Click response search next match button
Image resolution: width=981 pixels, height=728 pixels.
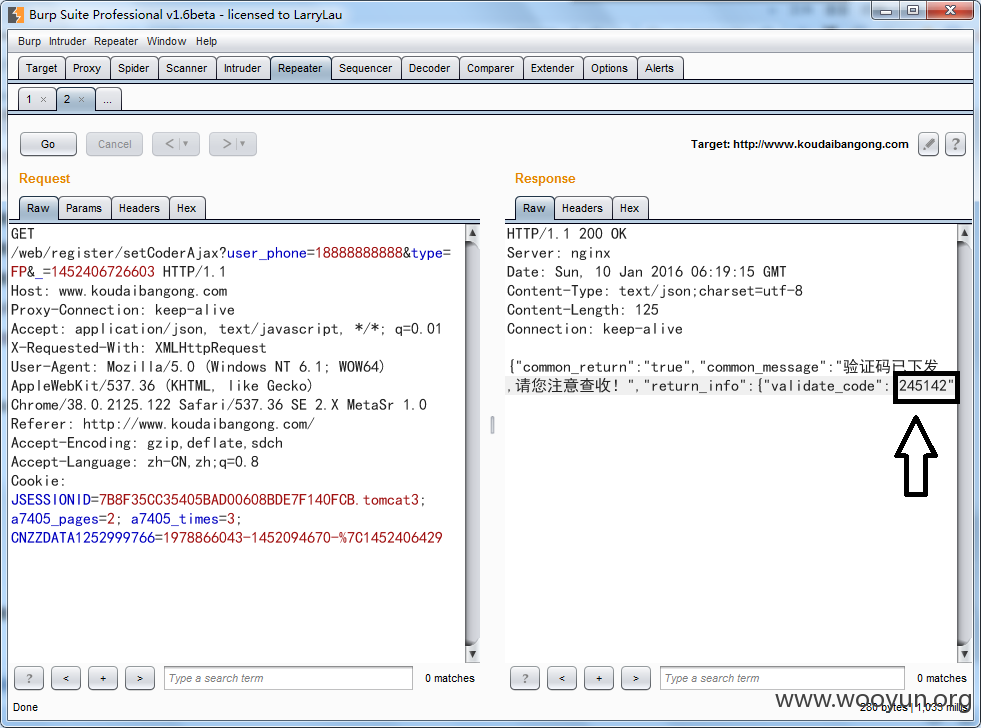(x=636, y=678)
